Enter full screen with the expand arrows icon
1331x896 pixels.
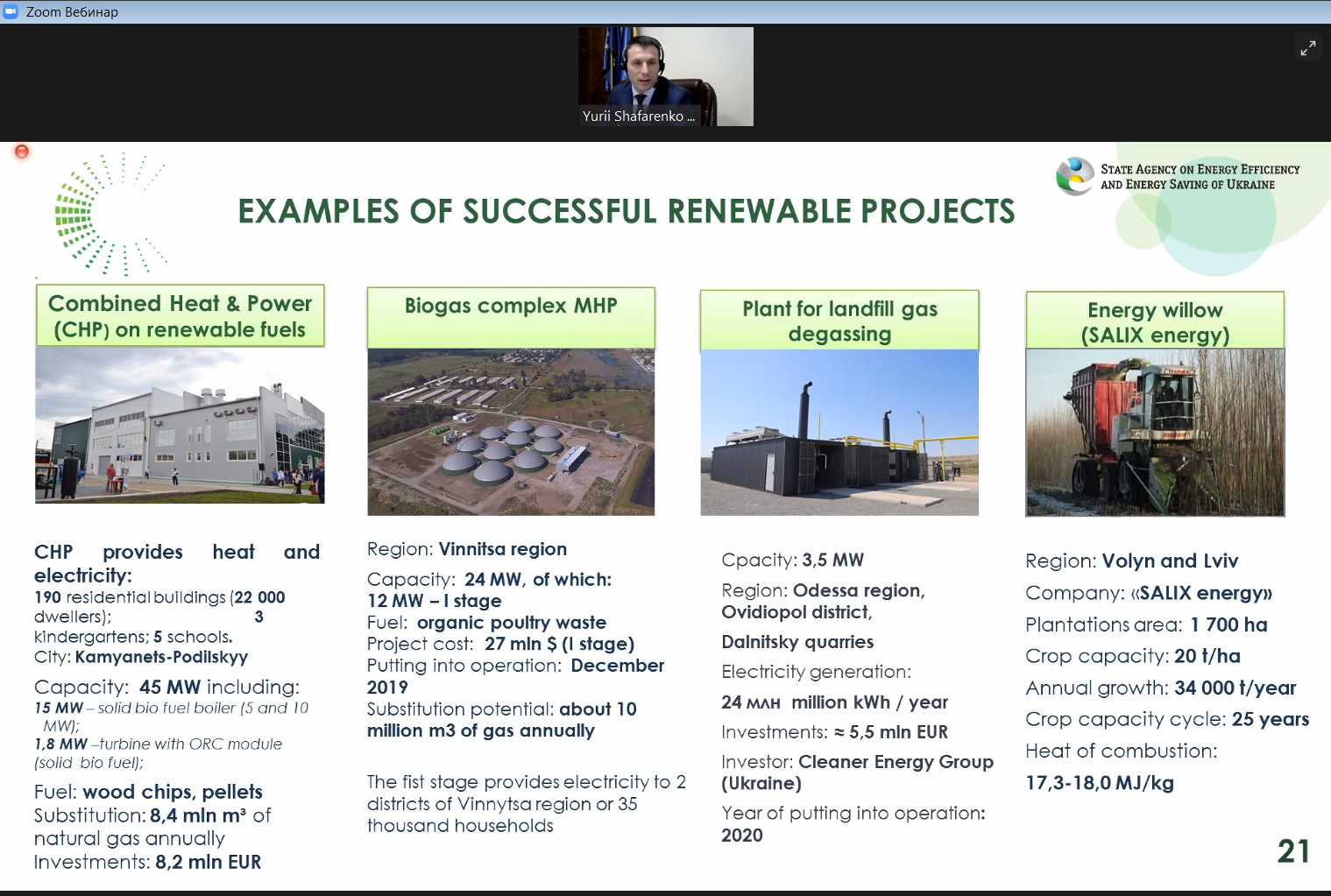pyautogui.click(x=1307, y=48)
